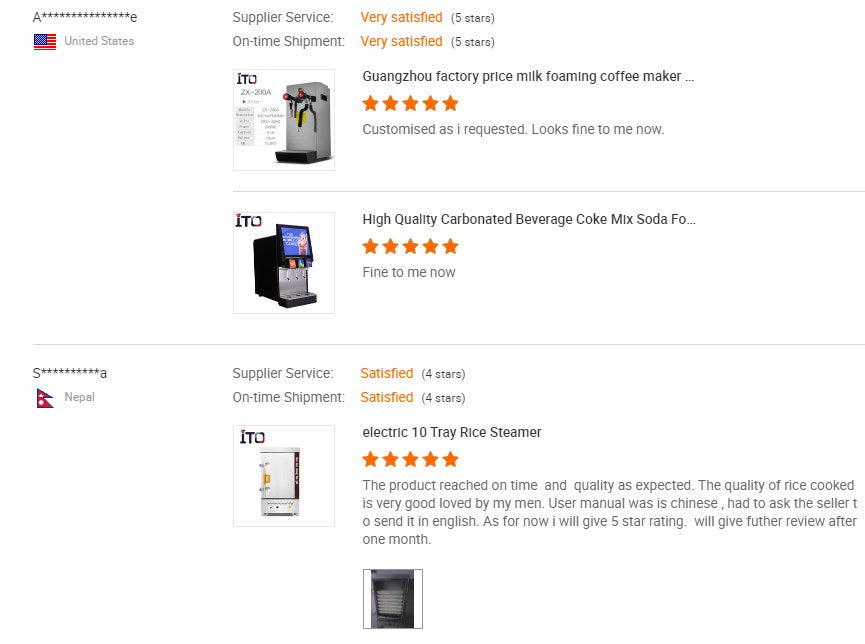Open the carbonated beverage soda machine thumbnail
865x644 pixels.
point(284,263)
